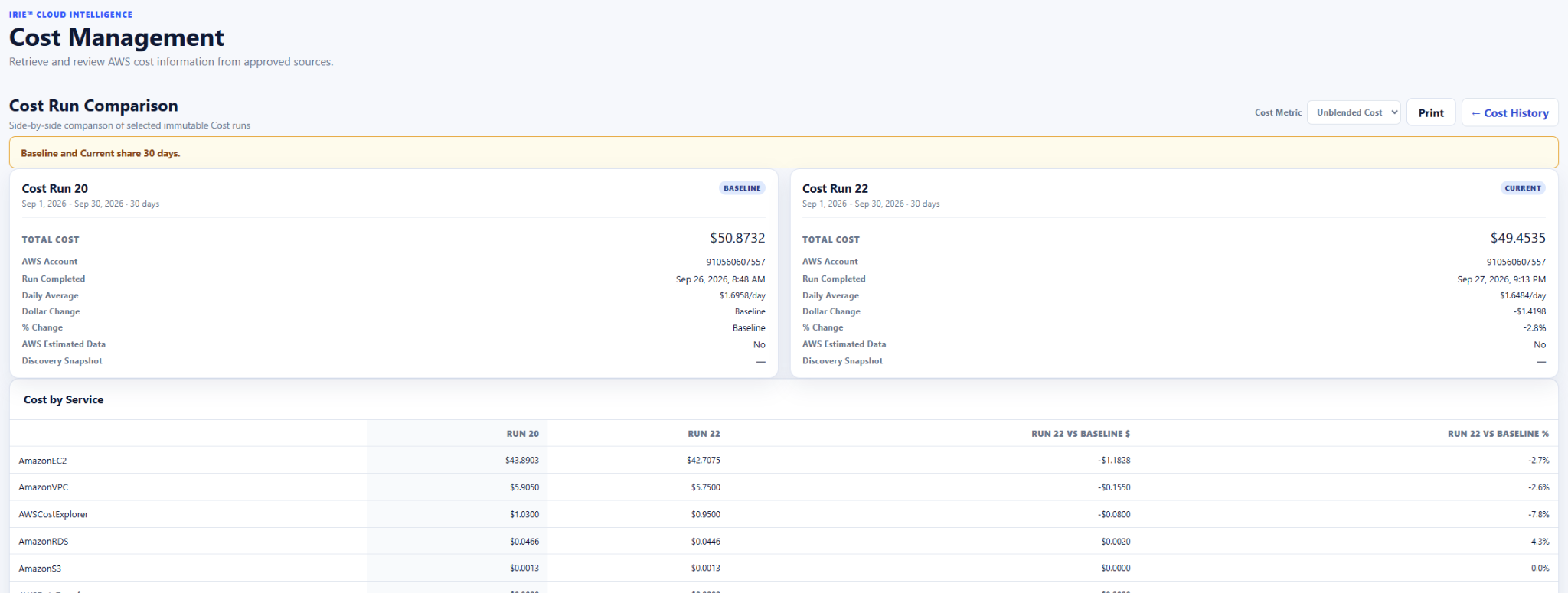
Task: Click total cost value $50.8732
Action: [737, 238]
